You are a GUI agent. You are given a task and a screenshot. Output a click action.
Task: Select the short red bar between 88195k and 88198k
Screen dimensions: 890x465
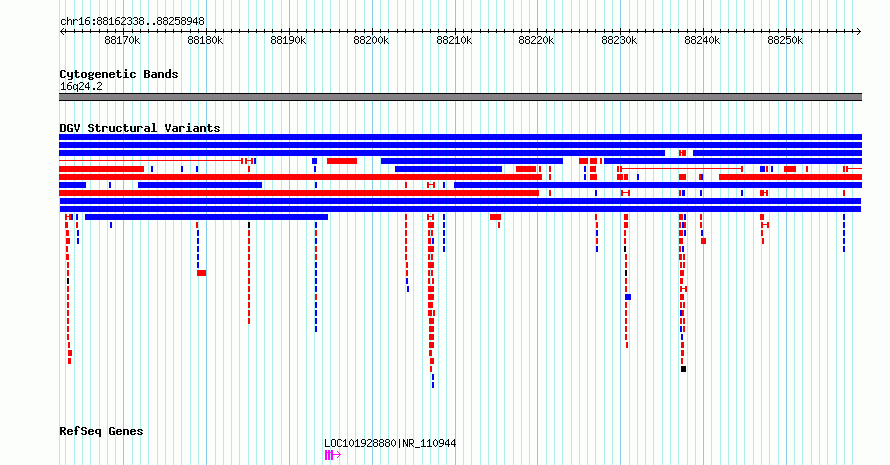pos(342,161)
